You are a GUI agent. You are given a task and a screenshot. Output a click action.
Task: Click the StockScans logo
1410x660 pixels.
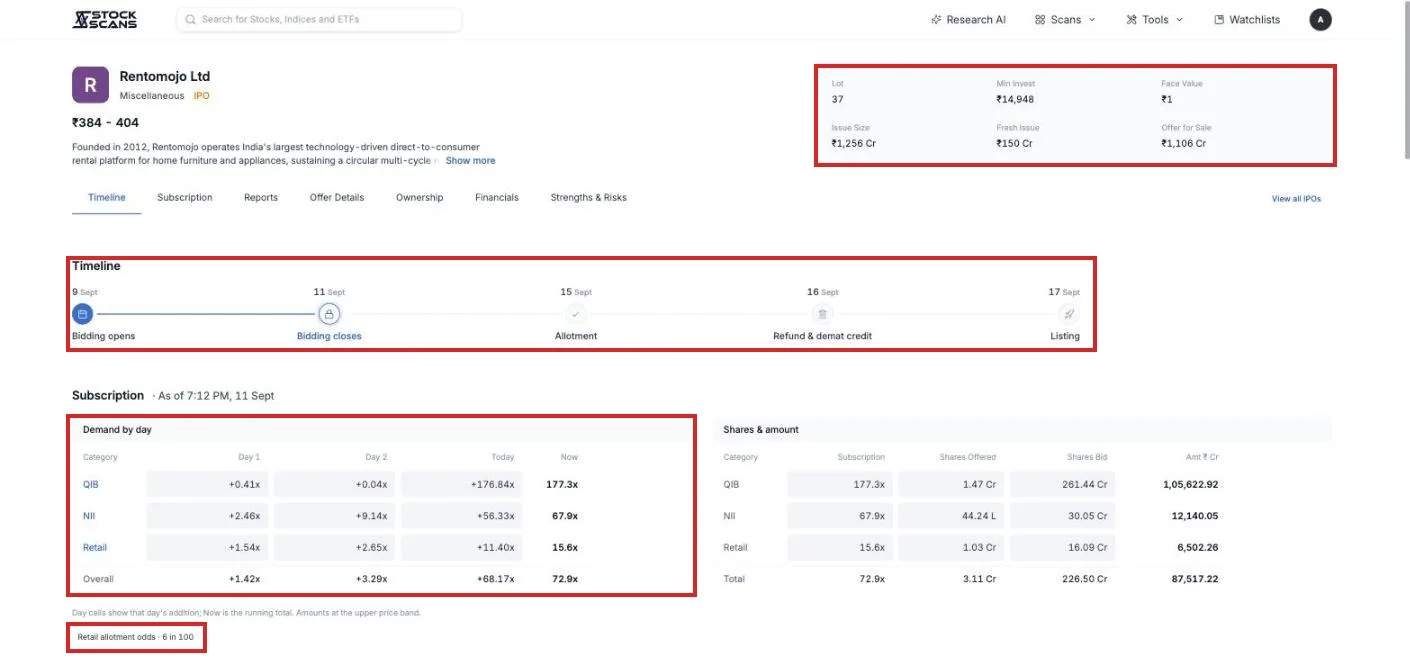pyautogui.click(x=105, y=19)
